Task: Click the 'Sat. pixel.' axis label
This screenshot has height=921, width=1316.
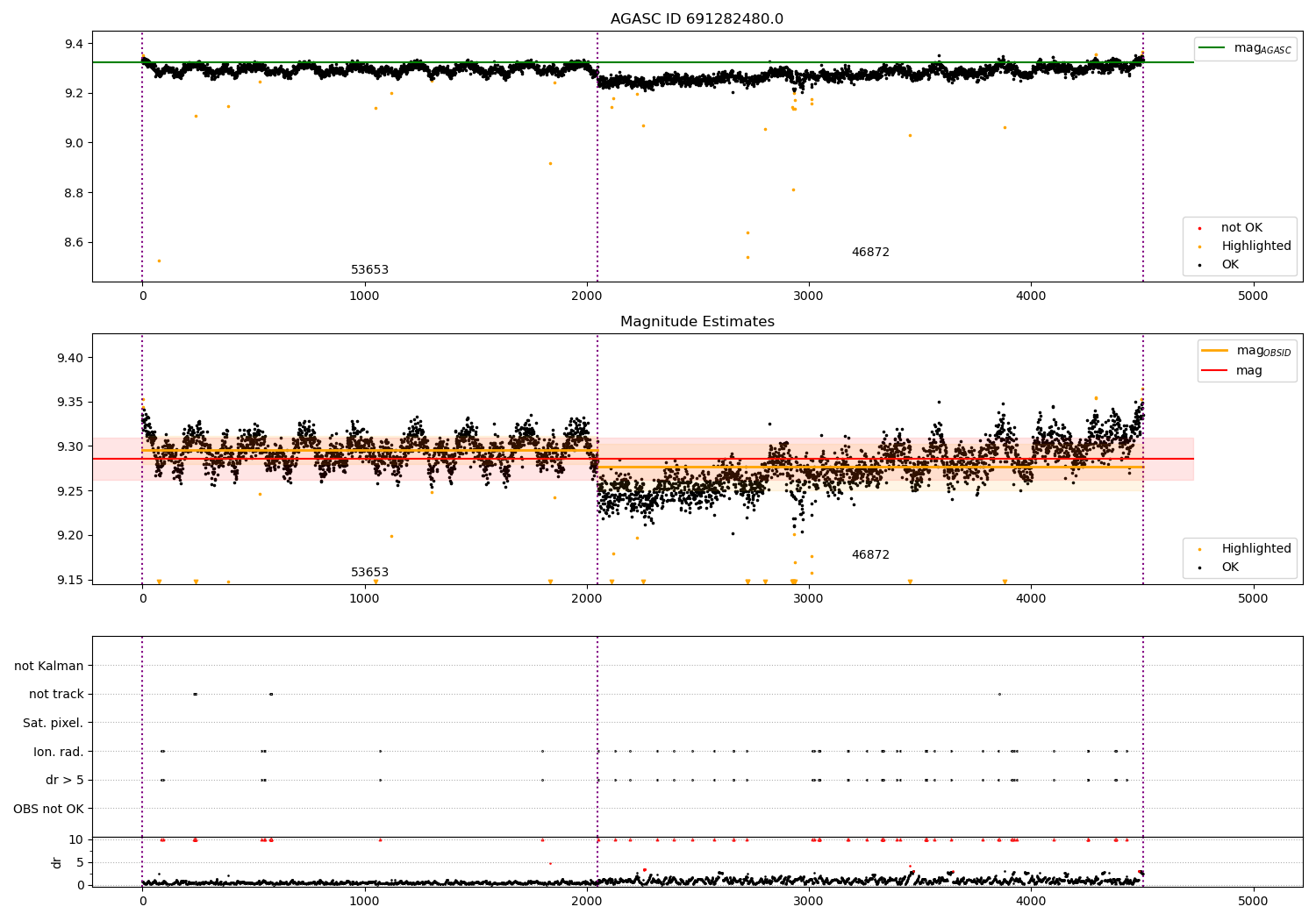Action: click(54, 723)
